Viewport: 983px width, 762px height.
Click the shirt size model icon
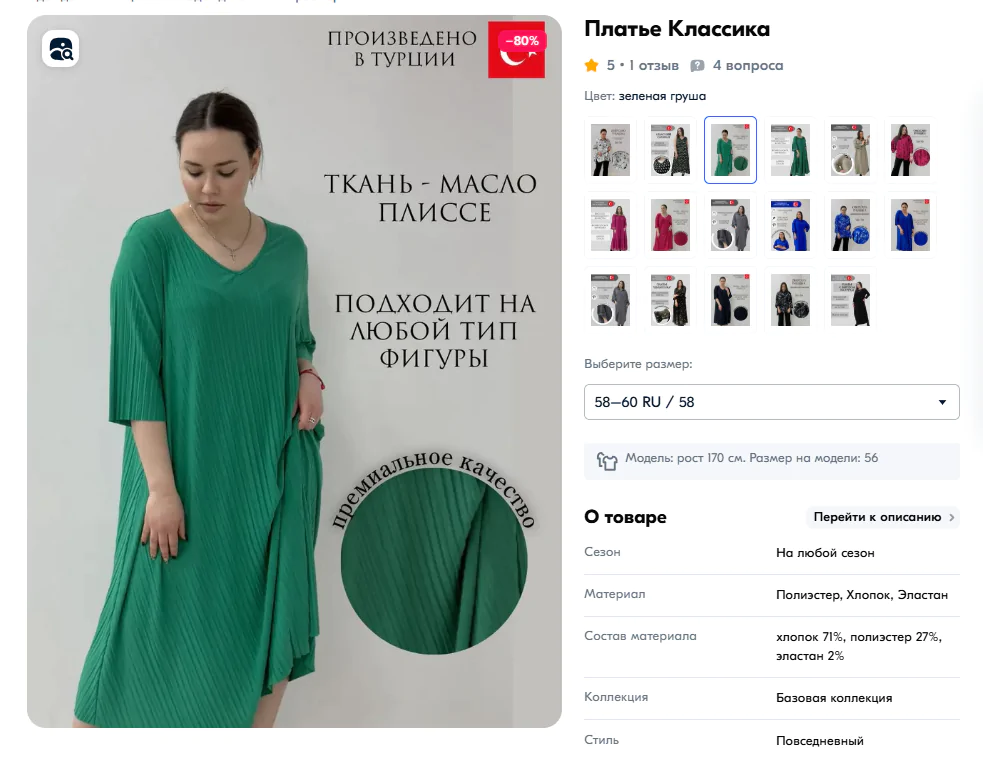click(x=607, y=462)
